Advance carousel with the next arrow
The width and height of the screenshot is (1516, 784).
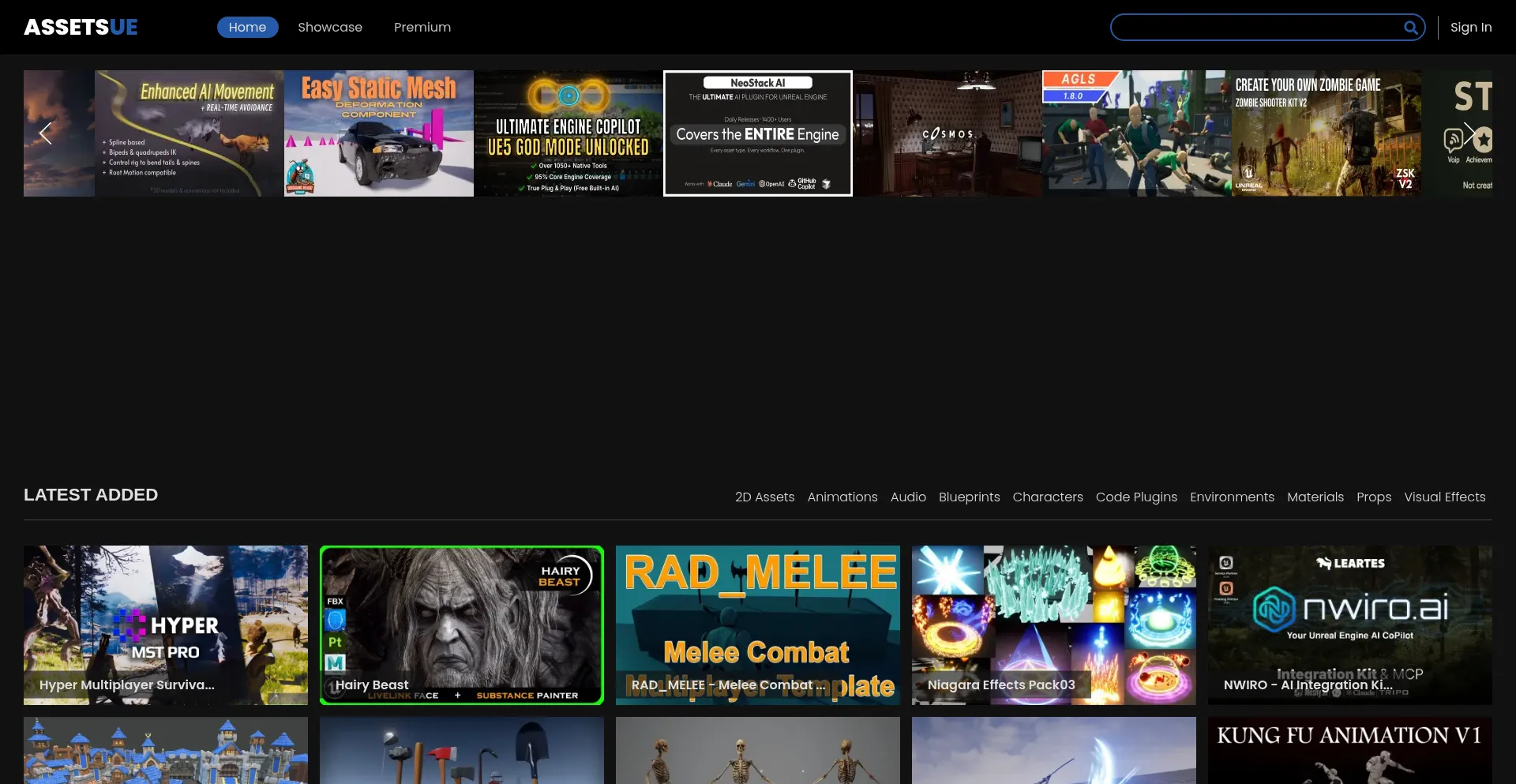tap(1470, 133)
